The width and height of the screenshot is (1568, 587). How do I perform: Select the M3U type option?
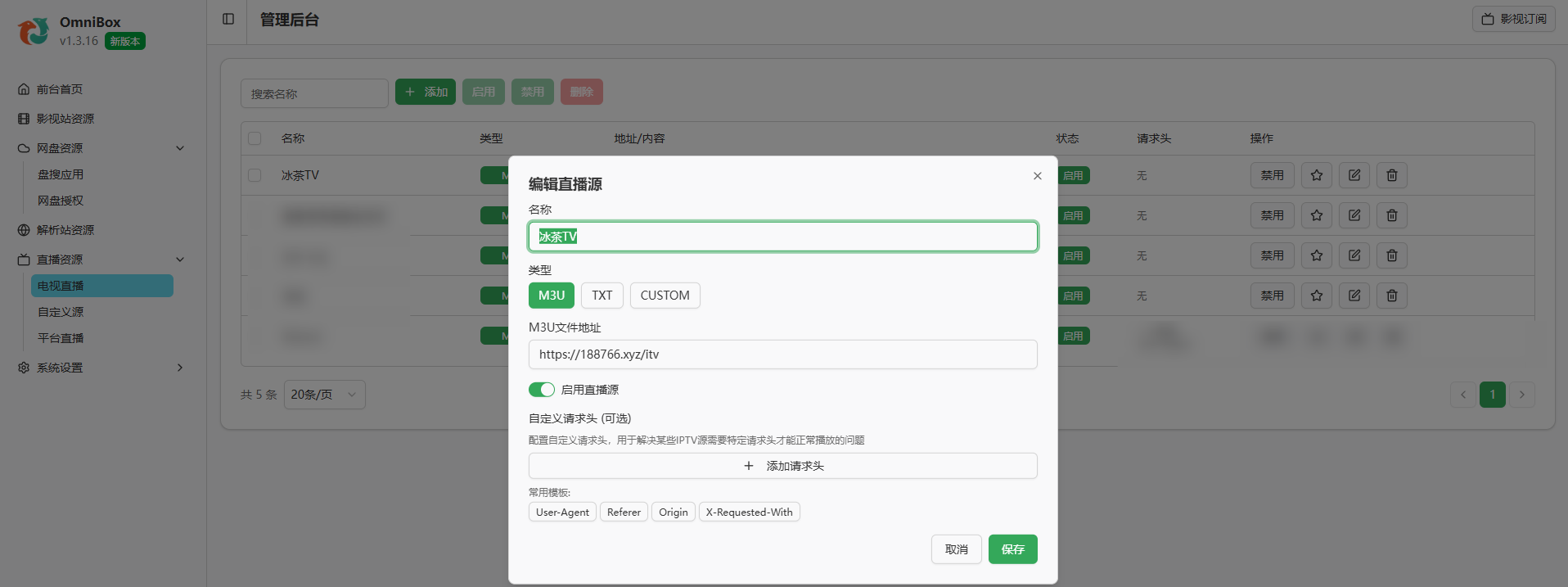coord(552,296)
